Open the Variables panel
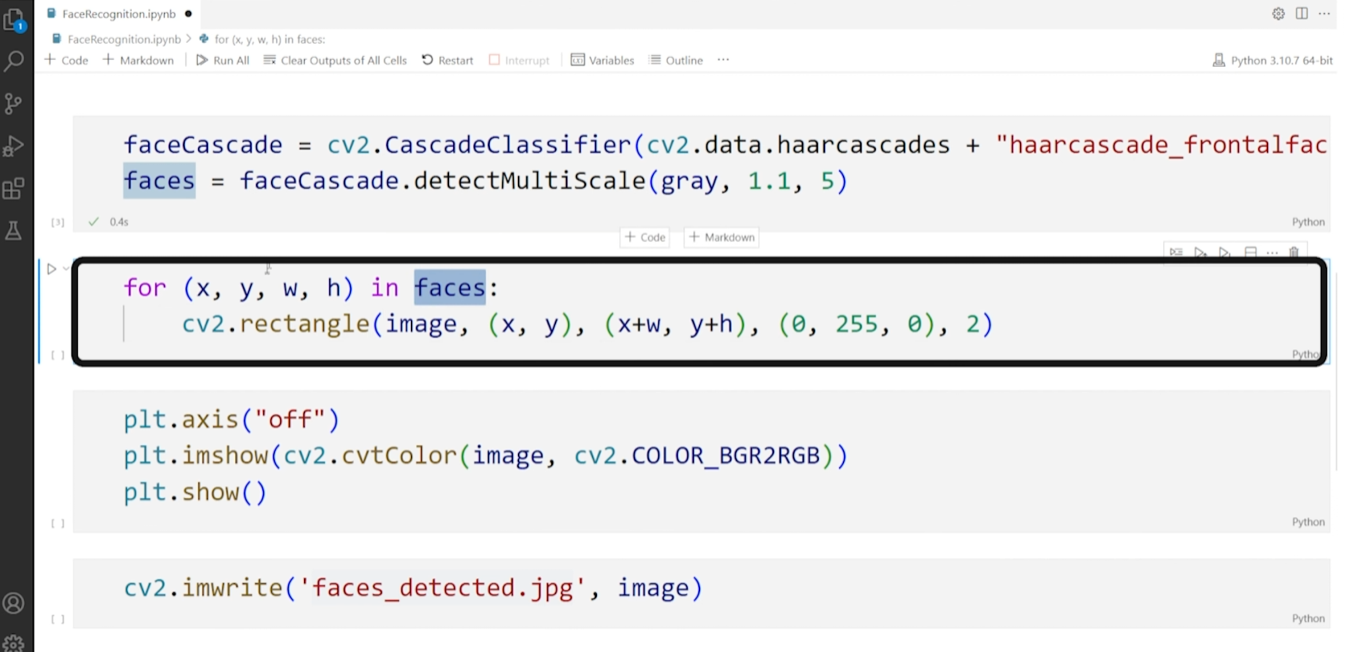The height and width of the screenshot is (652, 1345). pos(602,60)
